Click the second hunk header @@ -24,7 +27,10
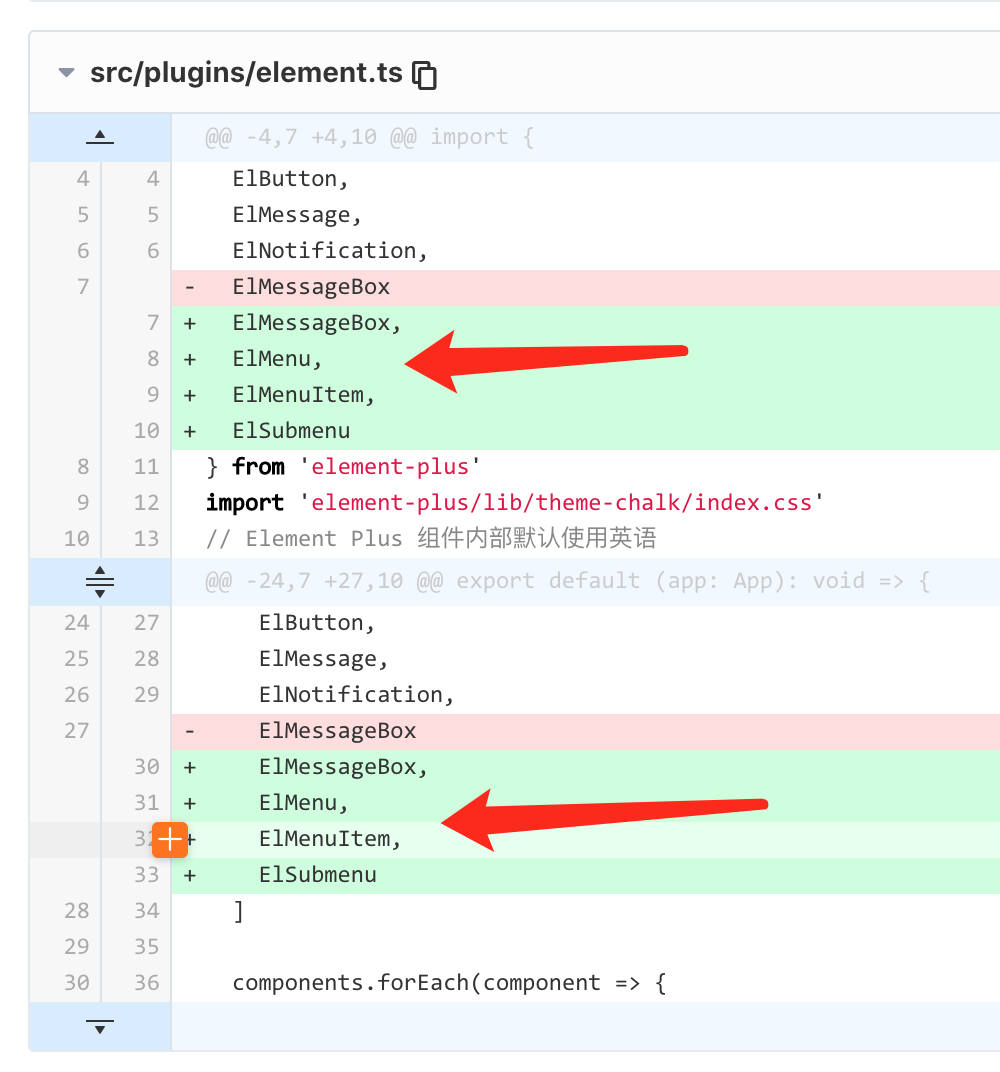Viewport: 1000px width, 1072px height. coord(567,581)
